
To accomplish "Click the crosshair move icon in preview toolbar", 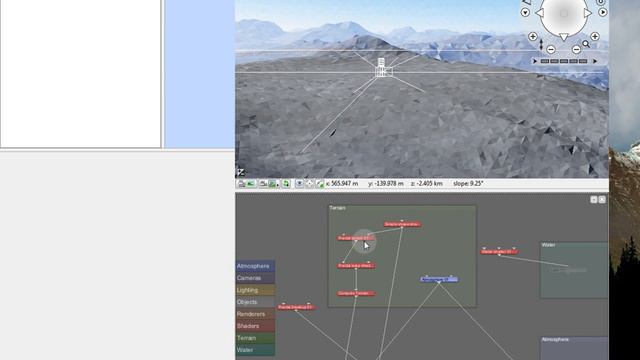I will coord(310,184).
